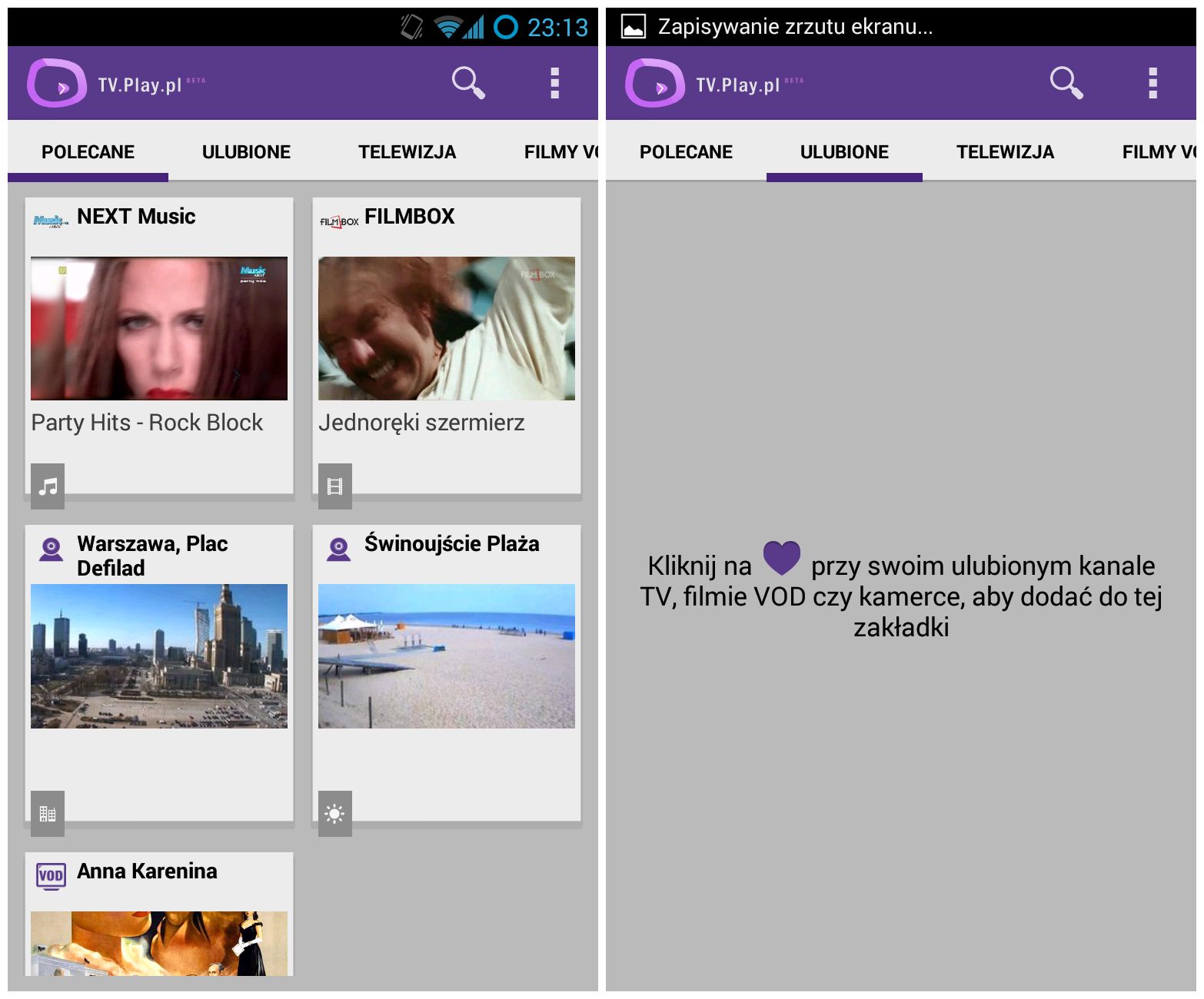Tap vibrate mode icon in status bar
The height and width of the screenshot is (999, 1204).
click(x=412, y=27)
